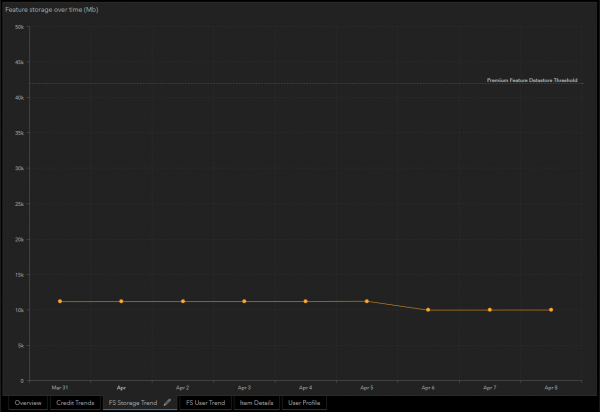The width and height of the screenshot is (600, 412).
Task: Click the Apr 6 x-axis label
Action: pos(428,388)
